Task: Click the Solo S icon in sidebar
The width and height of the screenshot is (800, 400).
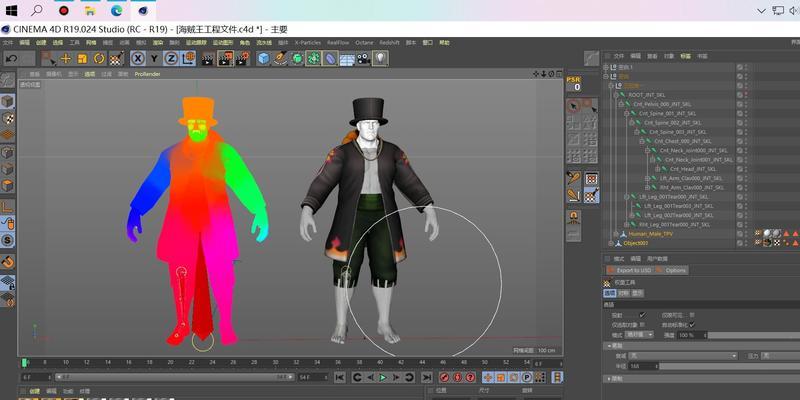Action: 7,240
